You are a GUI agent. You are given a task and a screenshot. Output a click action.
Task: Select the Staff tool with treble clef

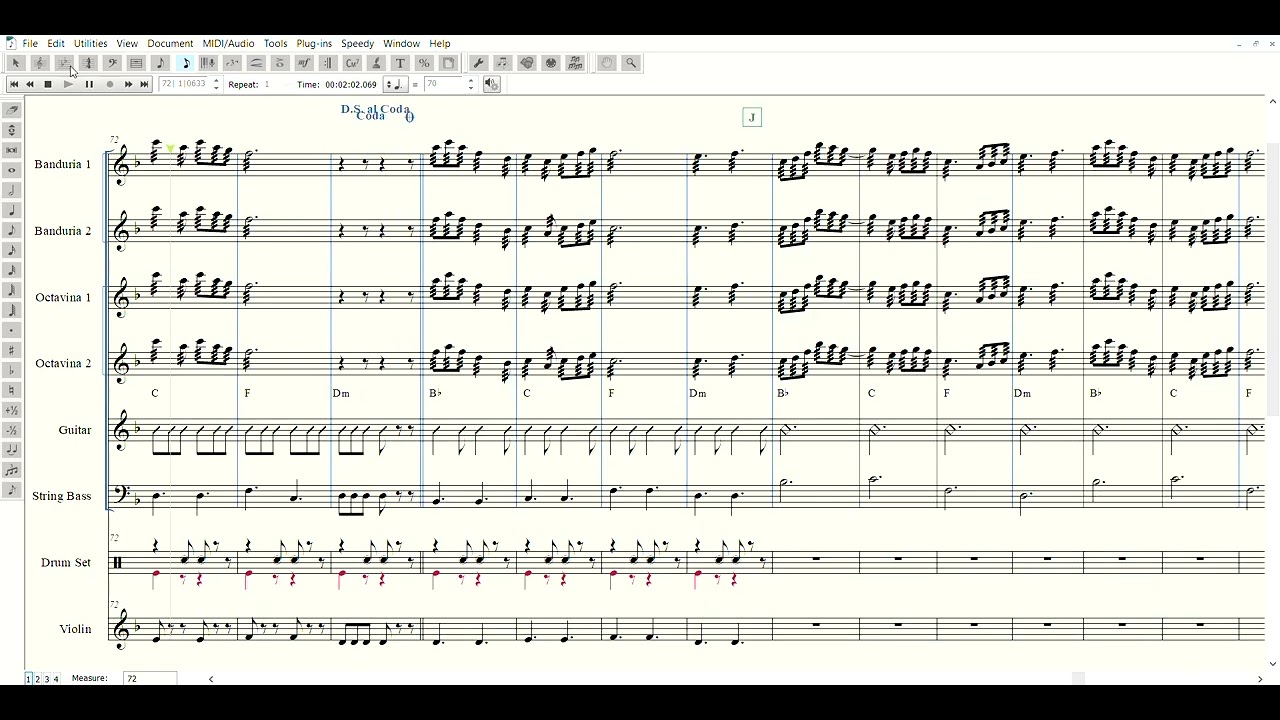point(40,63)
